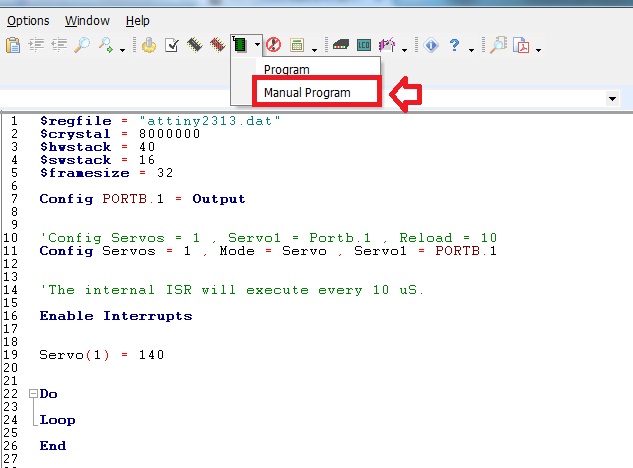Click the Enable Interrupts line
Screen dimensions: 633x468
point(116,316)
